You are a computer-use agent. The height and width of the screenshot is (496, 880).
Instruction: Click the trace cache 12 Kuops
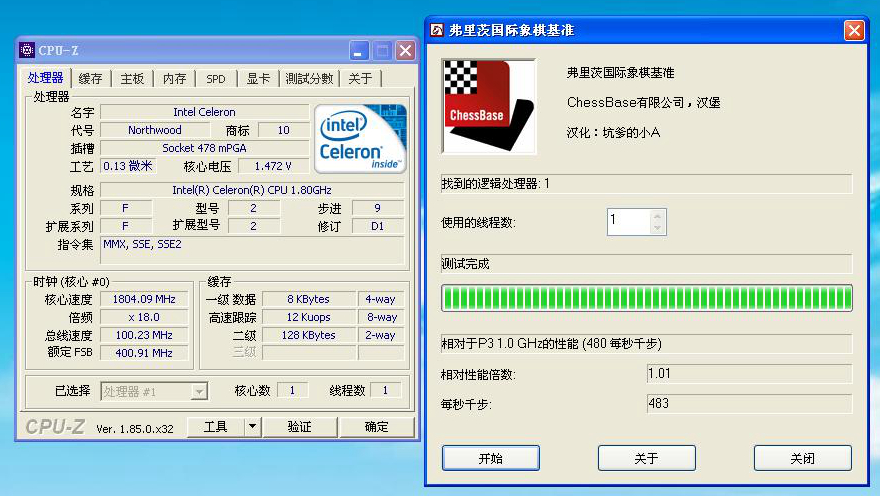[309, 317]
